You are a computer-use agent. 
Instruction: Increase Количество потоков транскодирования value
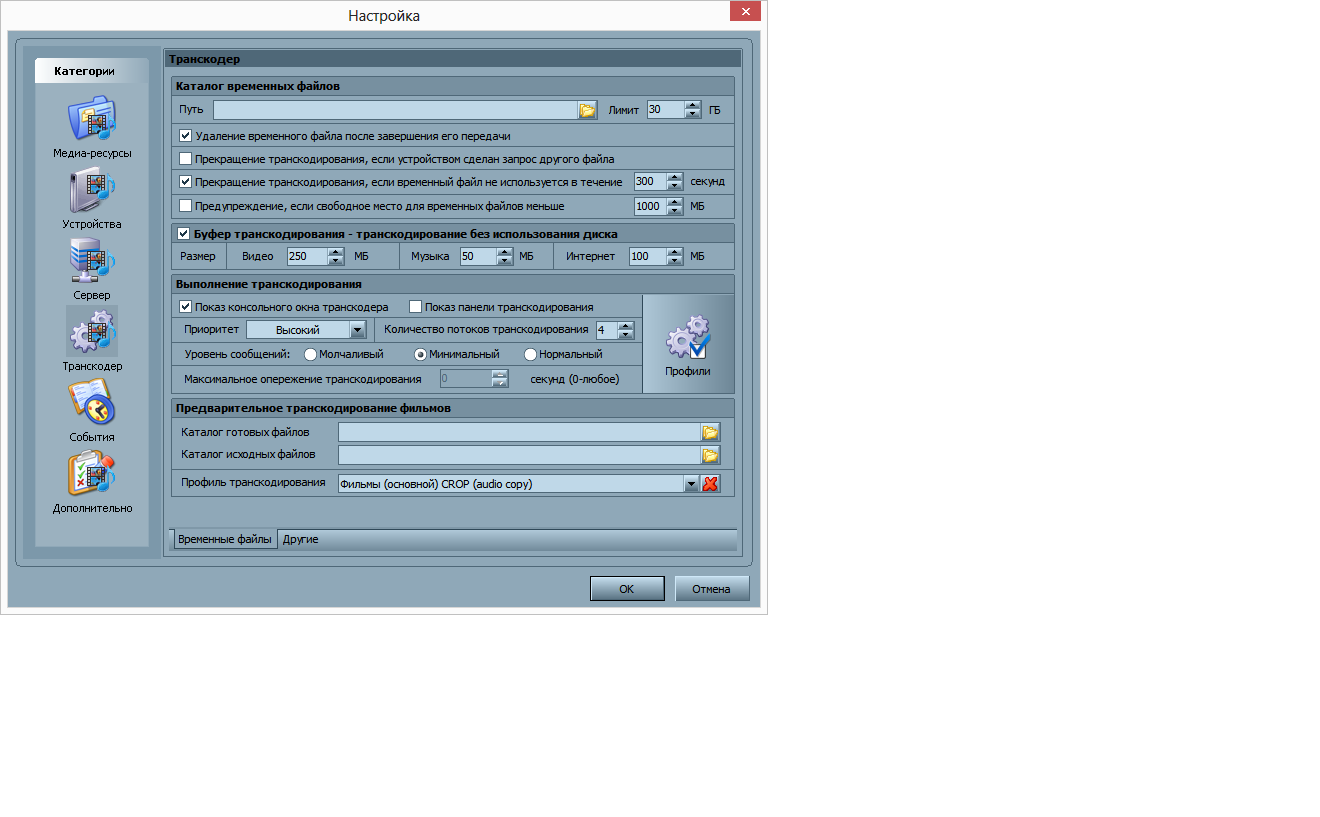(626, 325)
